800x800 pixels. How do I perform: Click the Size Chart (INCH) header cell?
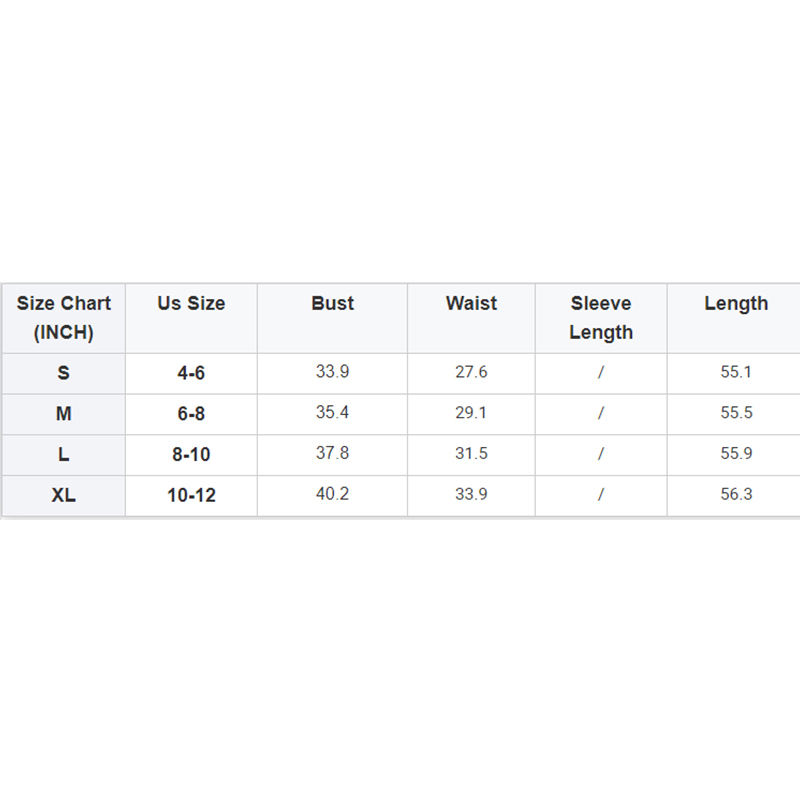(x=64, y=318)
